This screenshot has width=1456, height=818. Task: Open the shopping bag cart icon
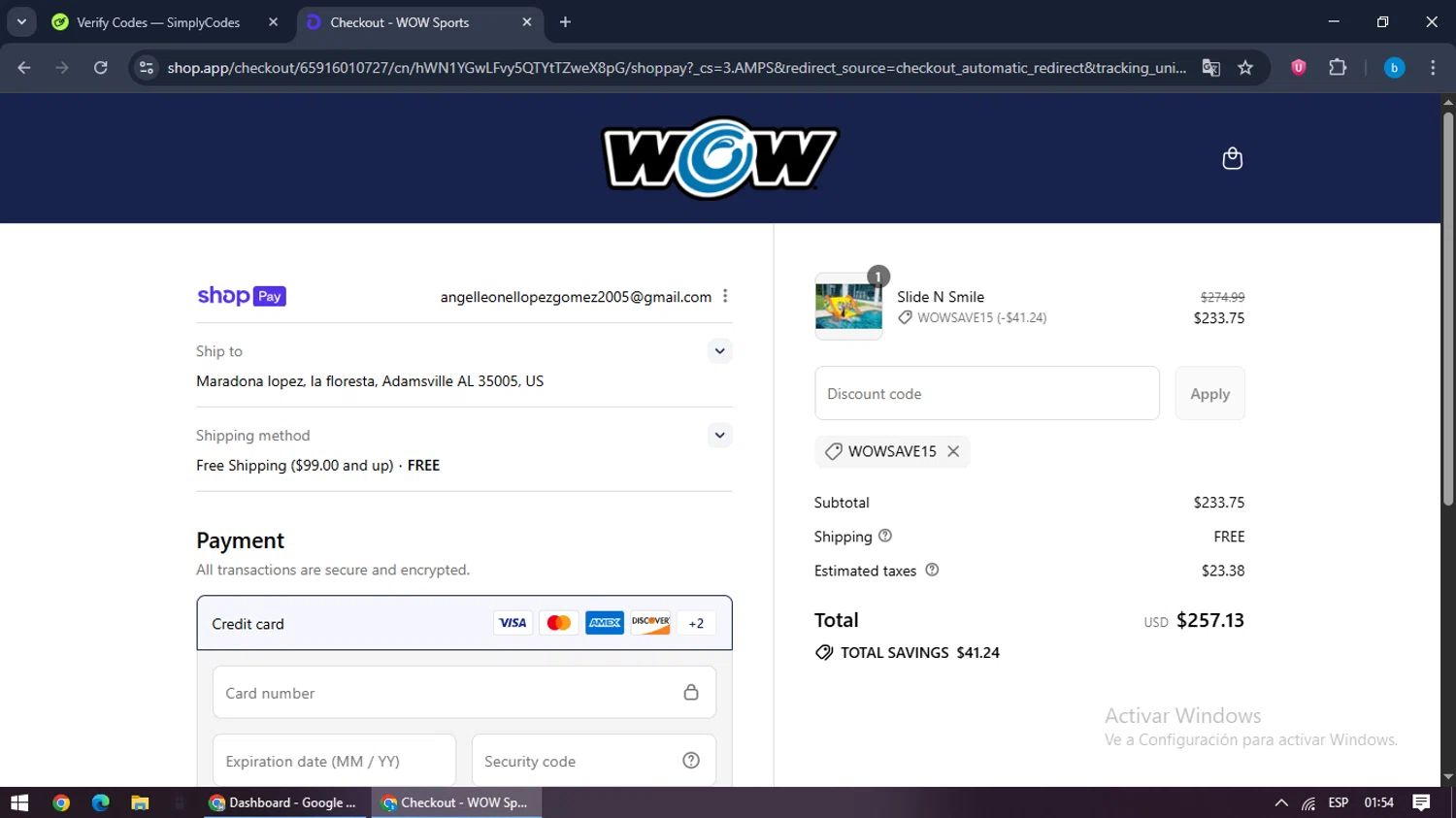(1232, 158)
